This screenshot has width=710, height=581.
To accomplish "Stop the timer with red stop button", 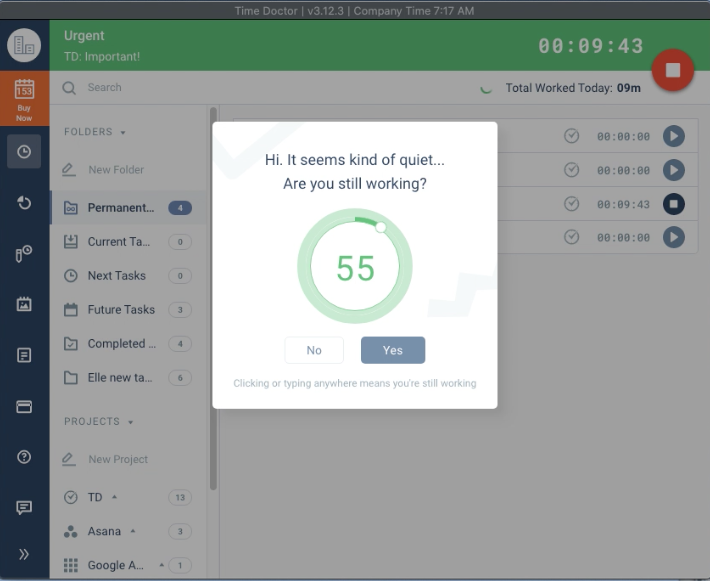I will pyautogui.click(x=672, y=70).
